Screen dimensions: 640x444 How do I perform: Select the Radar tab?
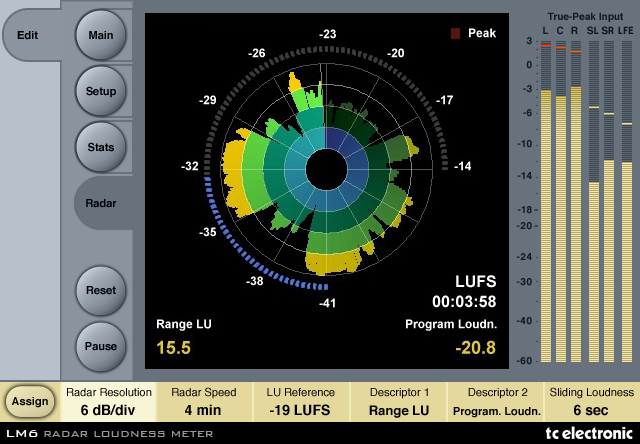coord(101,203)
